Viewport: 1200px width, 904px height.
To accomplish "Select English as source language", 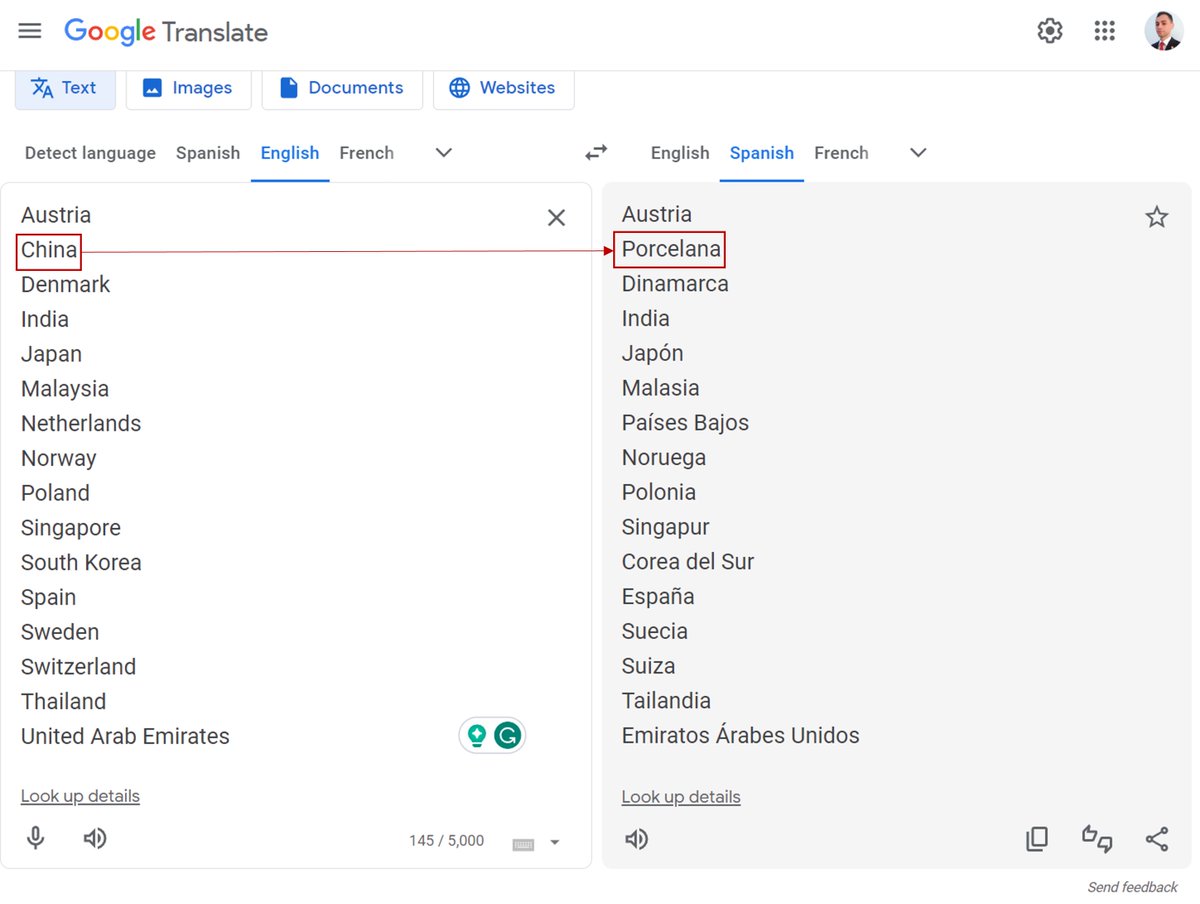I will (x=290, y=153).
